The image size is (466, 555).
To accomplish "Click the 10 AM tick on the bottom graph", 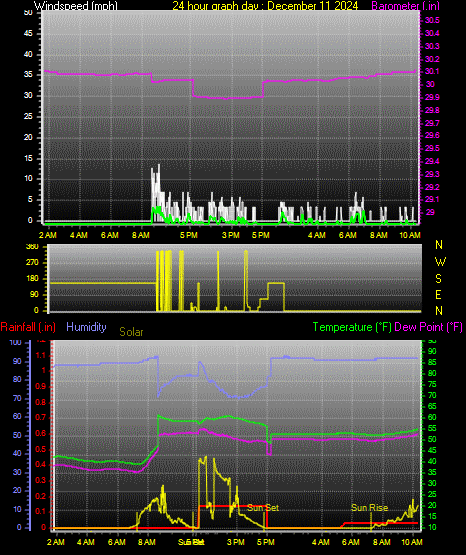I will pyautogui.click(x=412, y=542).
